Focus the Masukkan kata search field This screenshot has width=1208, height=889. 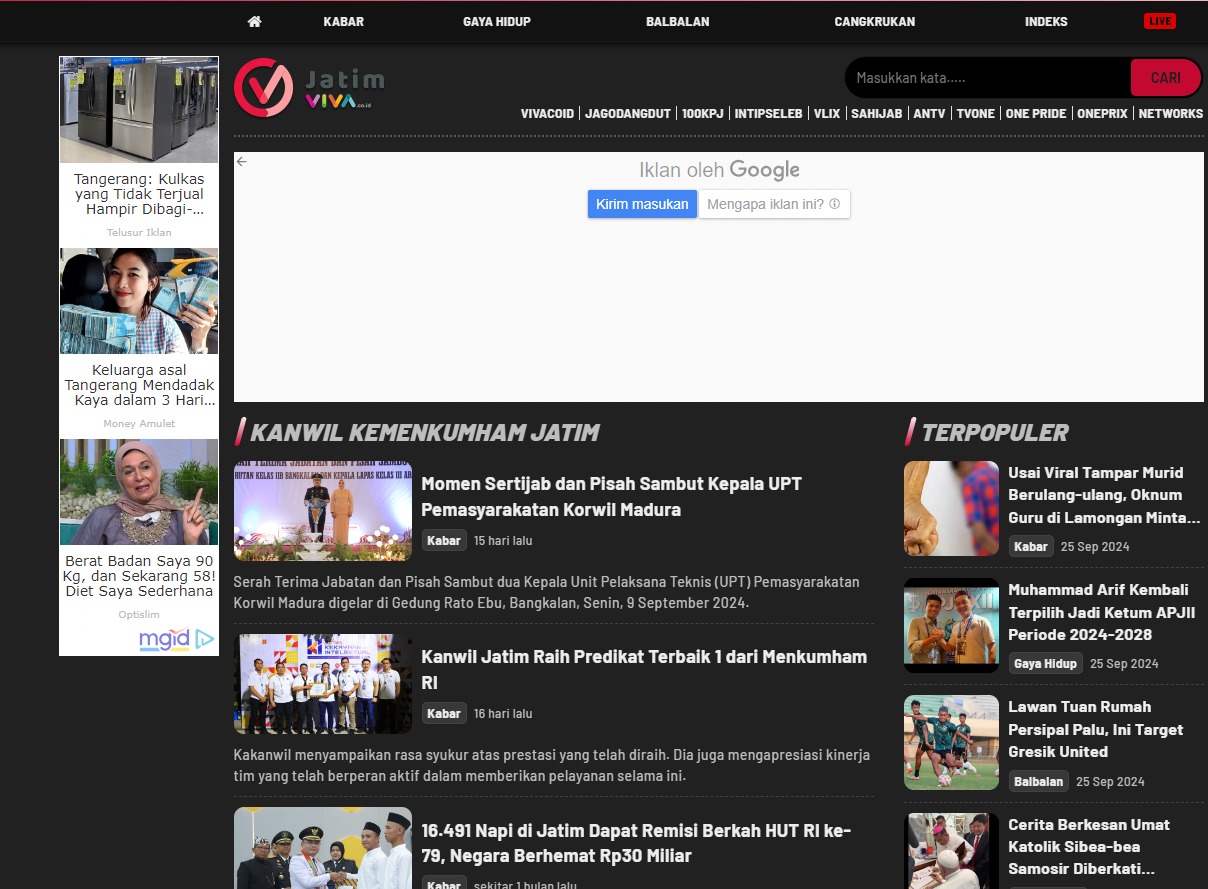click(x=988, y=78)
